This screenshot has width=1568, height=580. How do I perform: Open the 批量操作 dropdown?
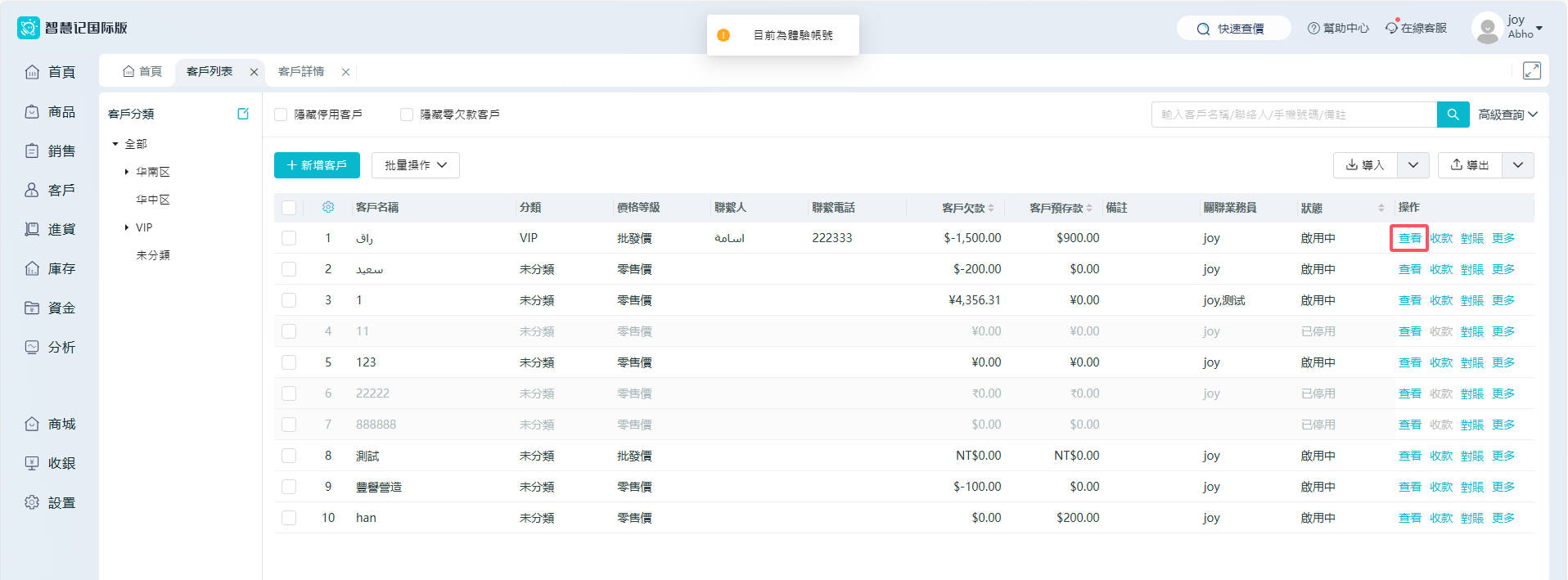click(416, 165)
